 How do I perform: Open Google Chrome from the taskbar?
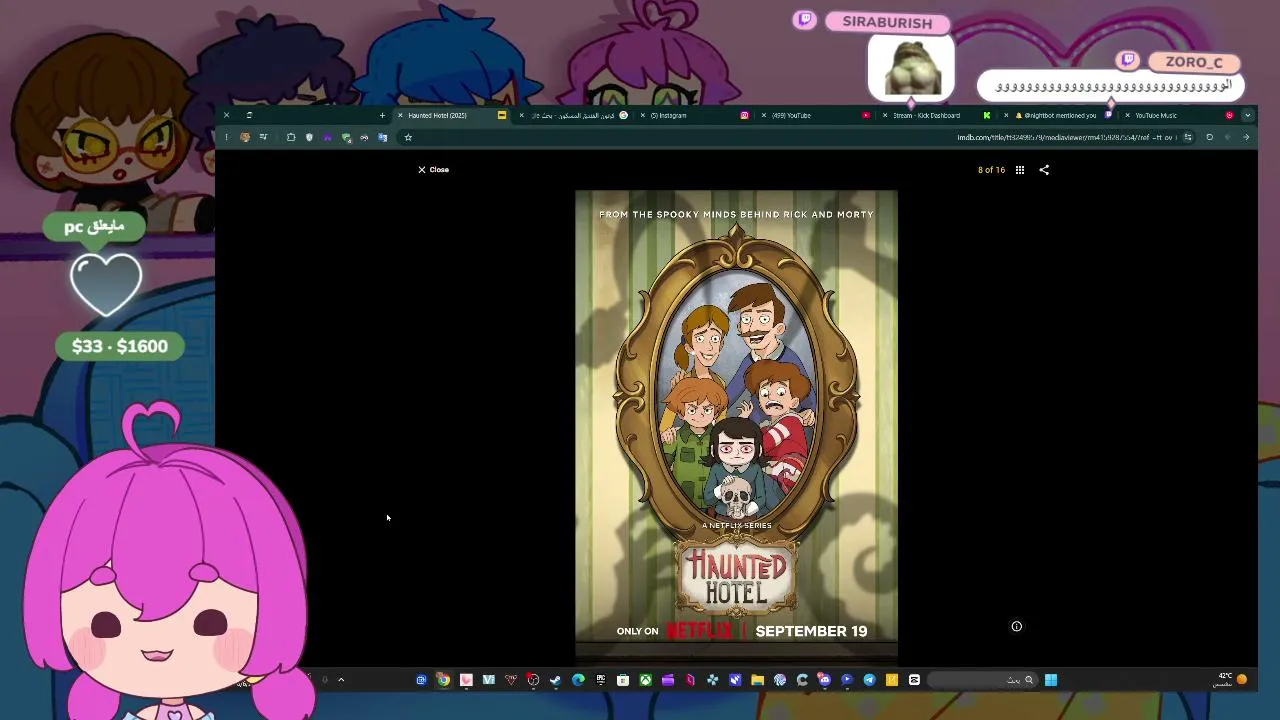[443, 680]
